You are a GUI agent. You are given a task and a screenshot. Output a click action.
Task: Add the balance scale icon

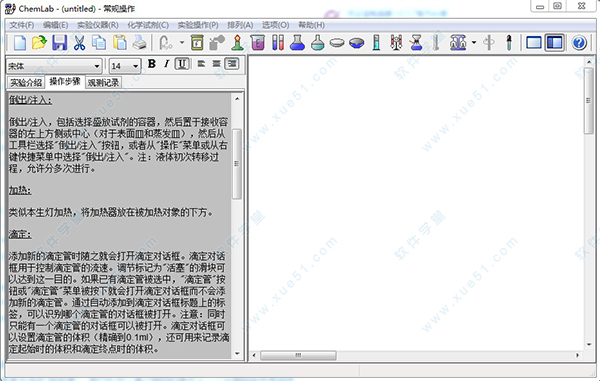click(x=458, y=42)
